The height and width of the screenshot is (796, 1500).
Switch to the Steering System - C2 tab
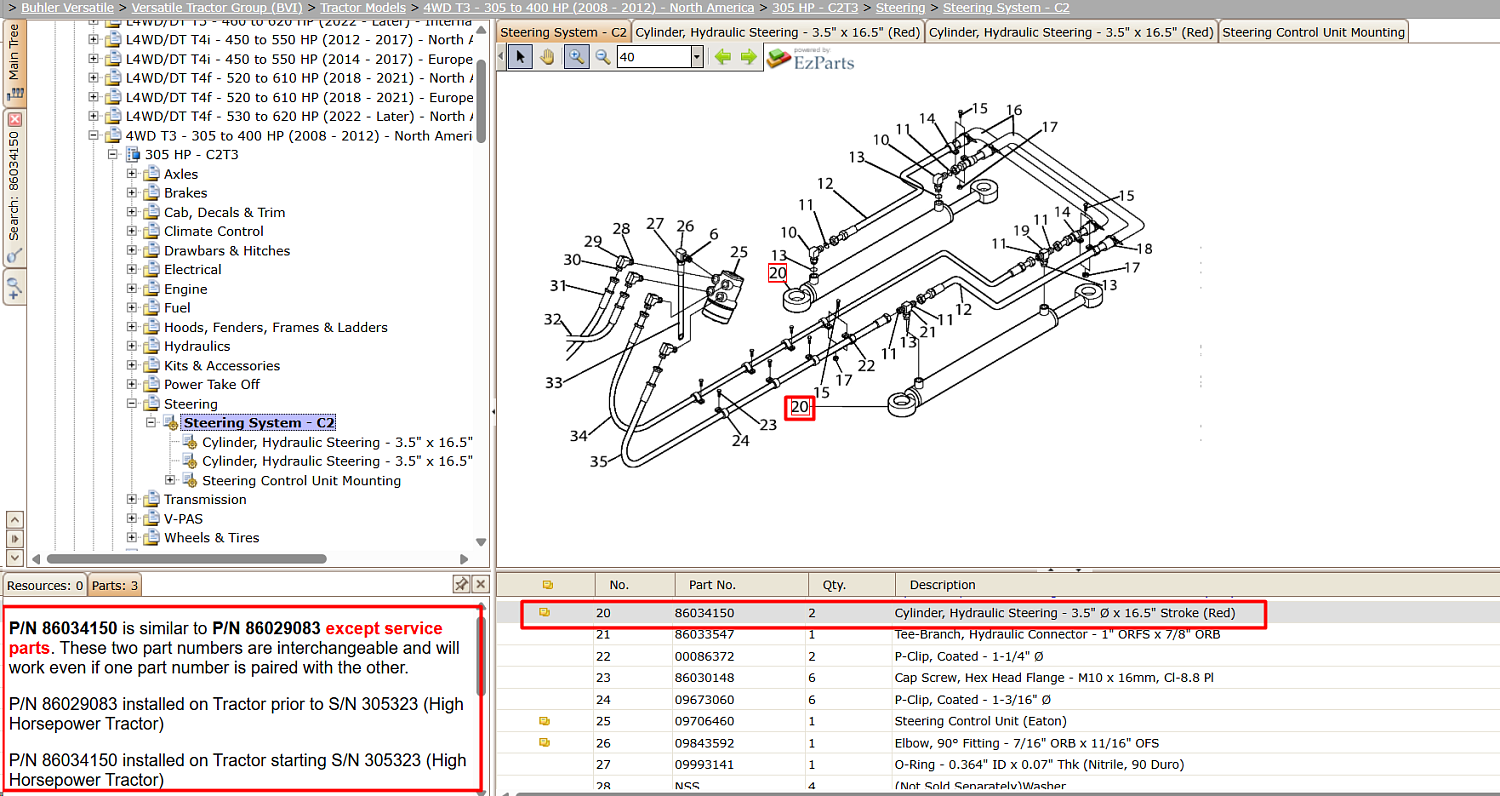click(563, 32)
